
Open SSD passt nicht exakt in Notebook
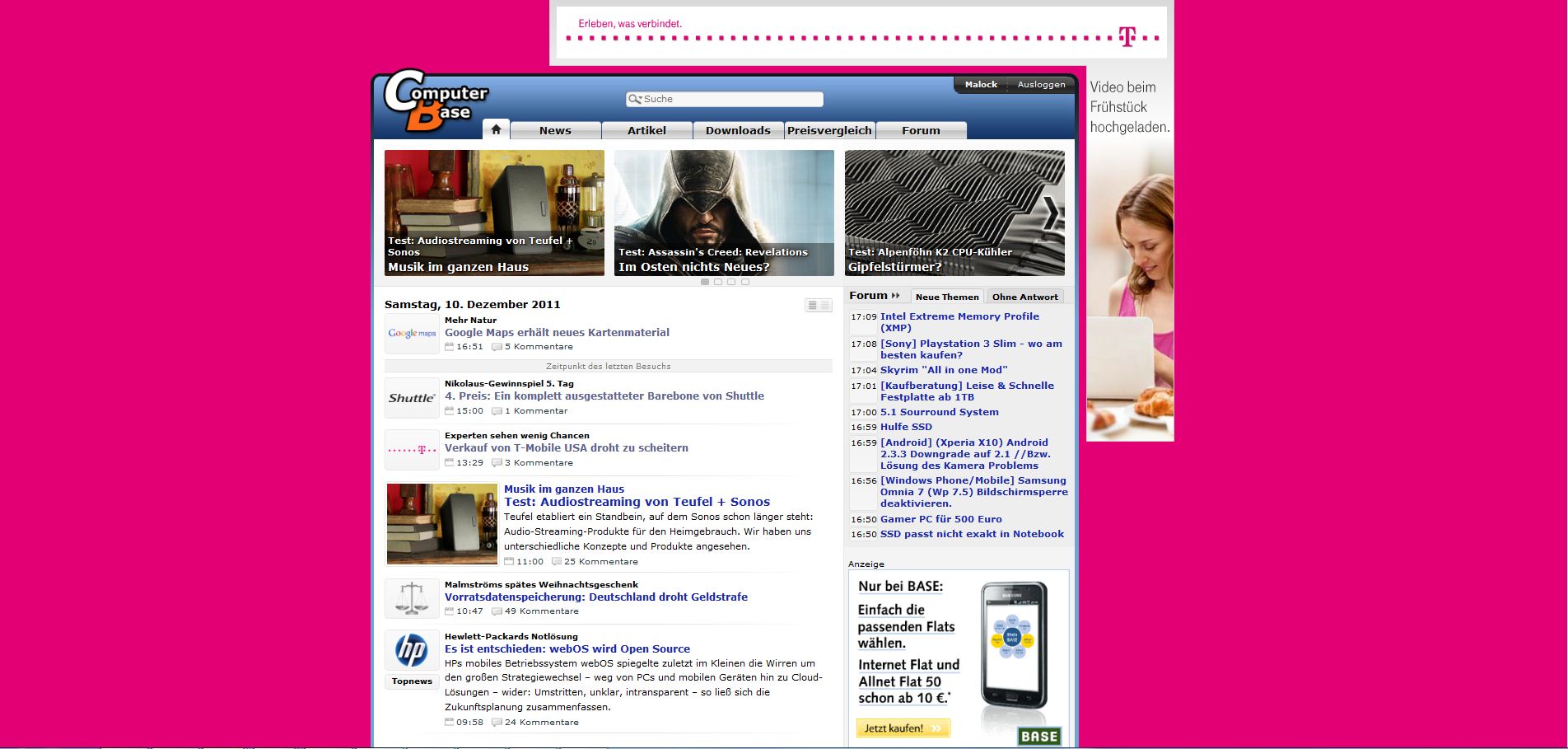click(972, 535)
